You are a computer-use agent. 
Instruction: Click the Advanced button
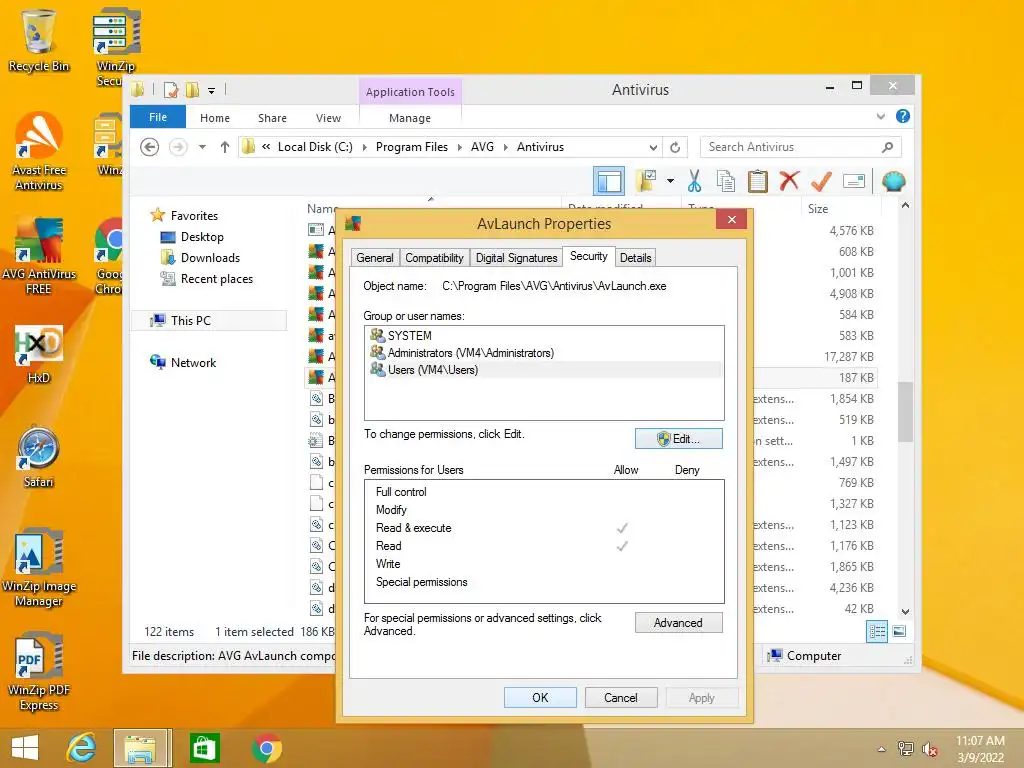click(679, 623)
